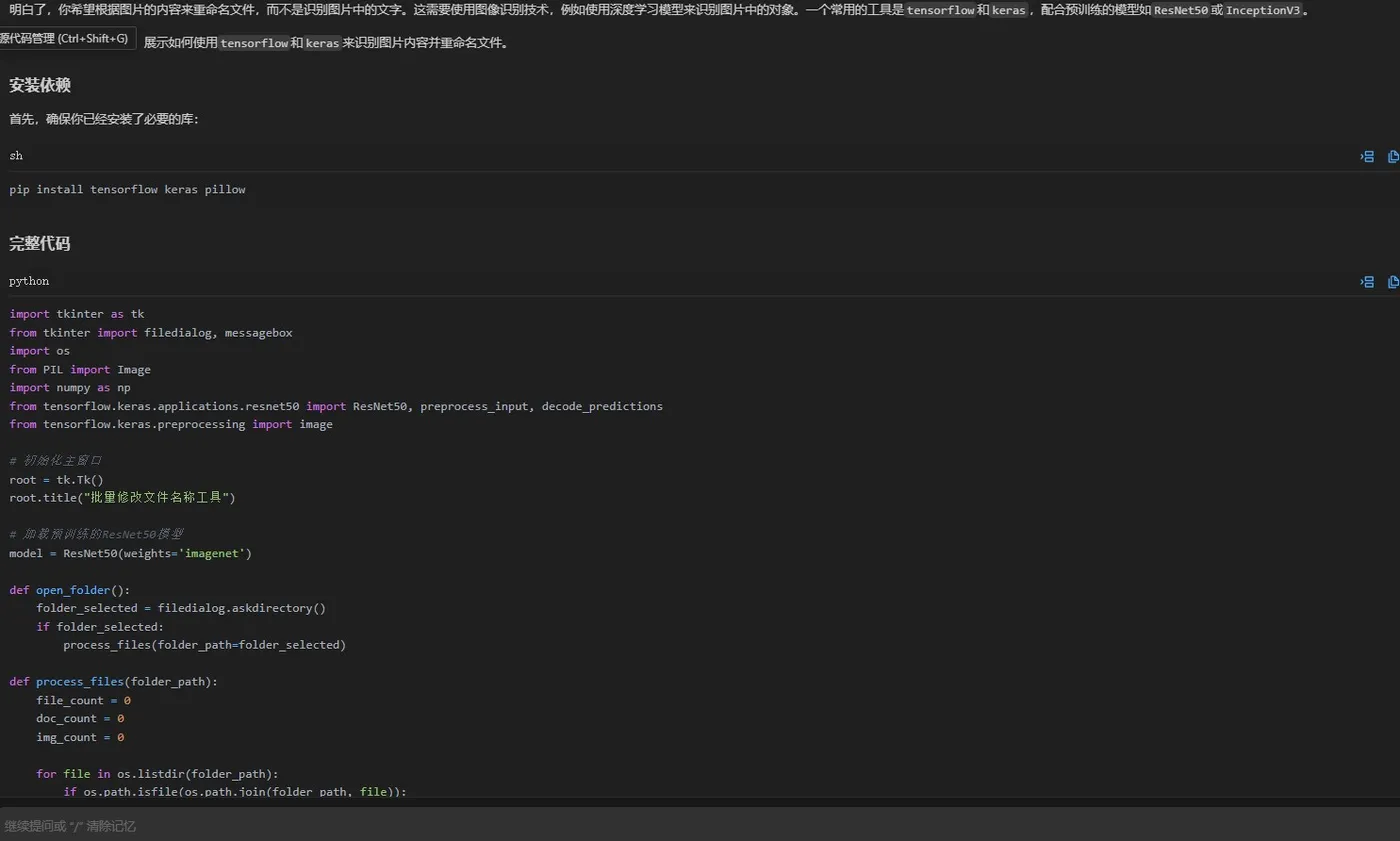1400x841 pixels.
Task: Click the inline ResNet50 tag in the first paragraph
Action: pyautogui.click(x=1181, y=11)
